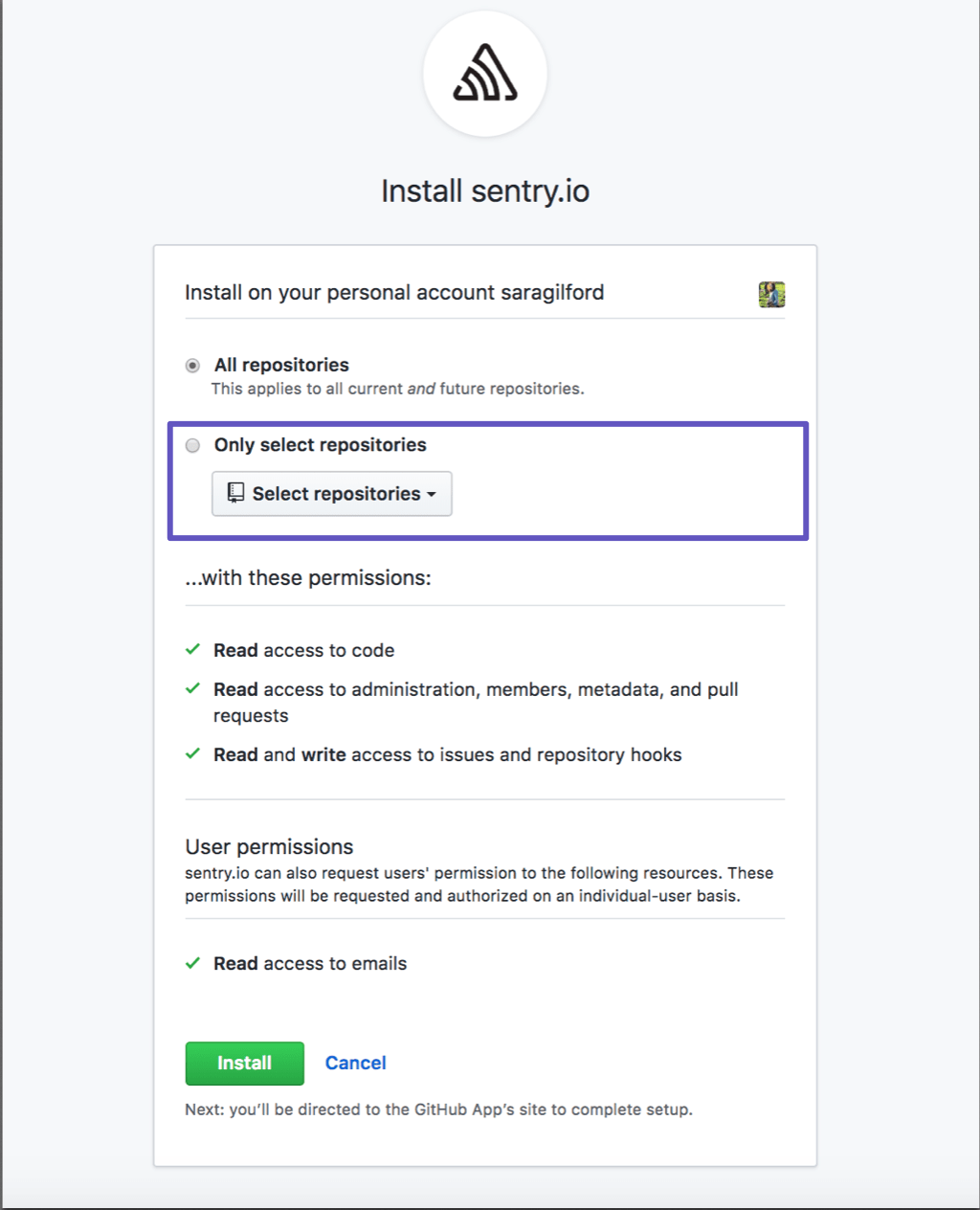Click the caret arrow beside Select repositories

pos(432,495)
